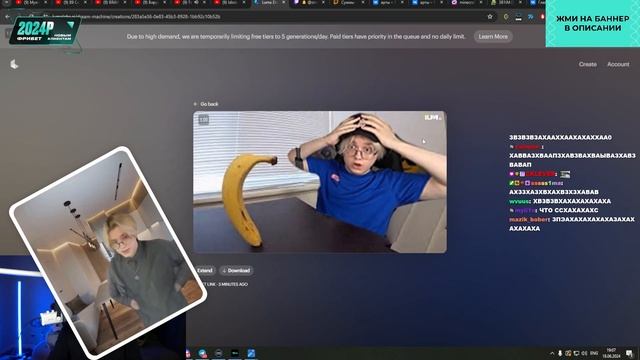Click the '3 MINUTES AGO' link text
640x360 pixels.
pyautogui.click(x=233, y=284)
